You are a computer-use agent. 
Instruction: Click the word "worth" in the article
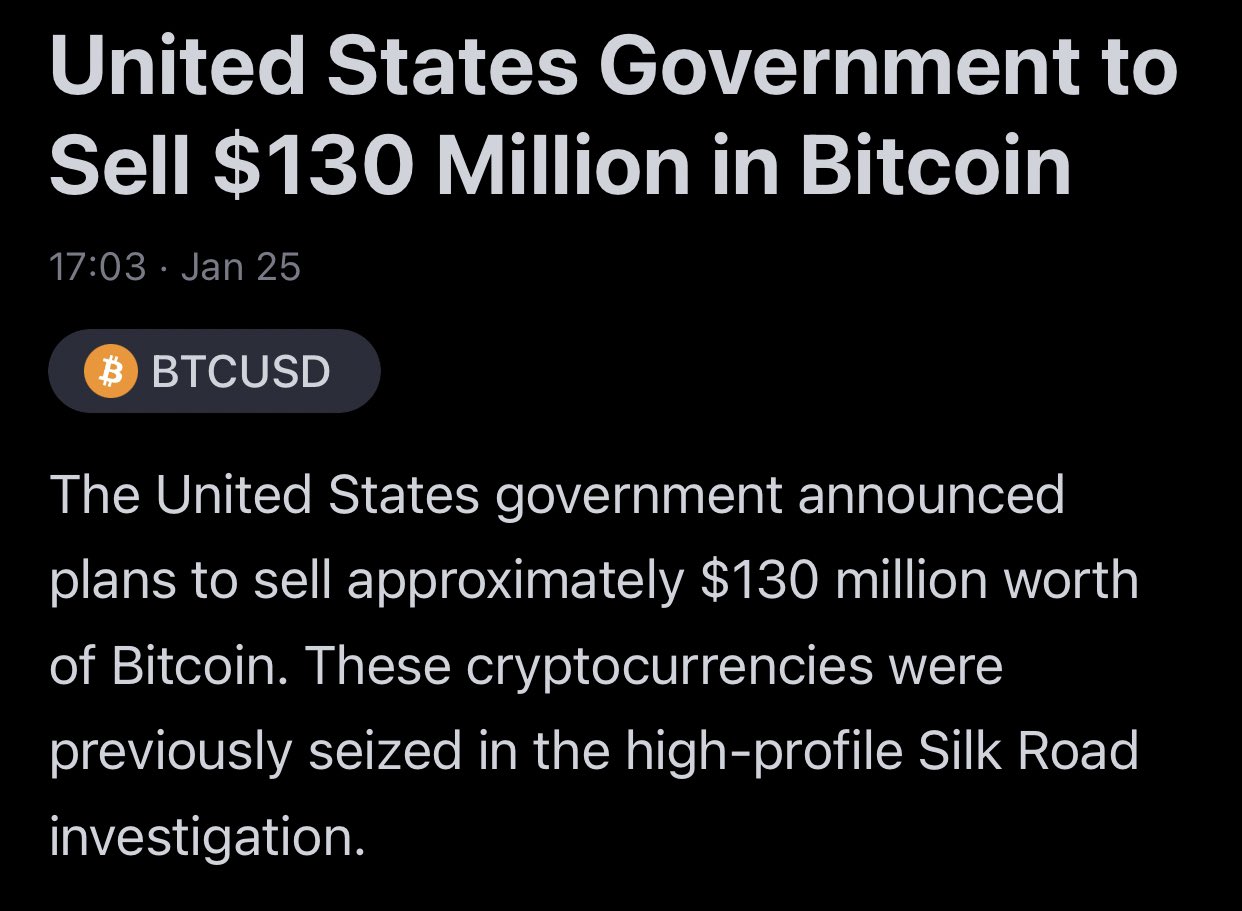pyautogui.click(x=1075, y=581)
